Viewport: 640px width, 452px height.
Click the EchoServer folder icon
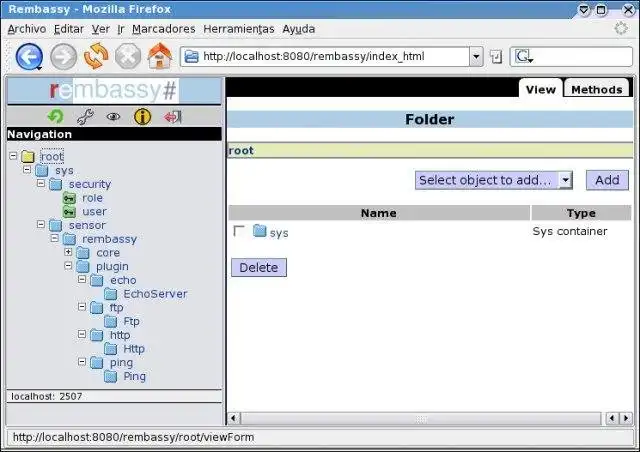[111, 294]
